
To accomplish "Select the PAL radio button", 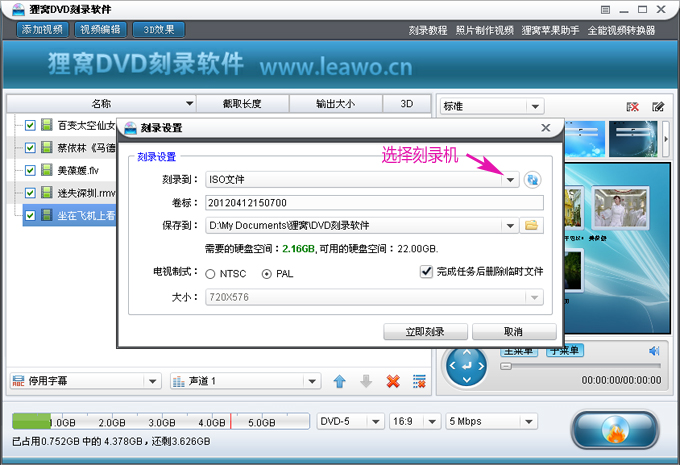I will click(267, 274).
